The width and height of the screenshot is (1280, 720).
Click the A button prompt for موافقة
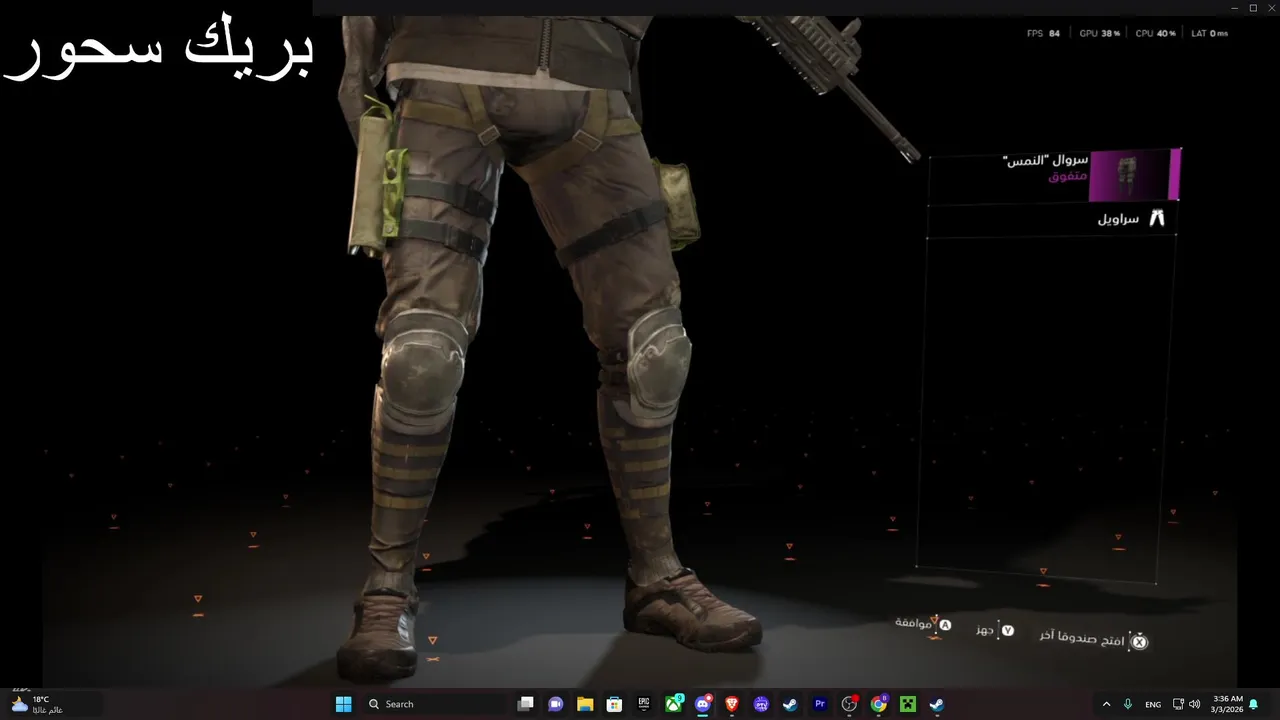945,626
